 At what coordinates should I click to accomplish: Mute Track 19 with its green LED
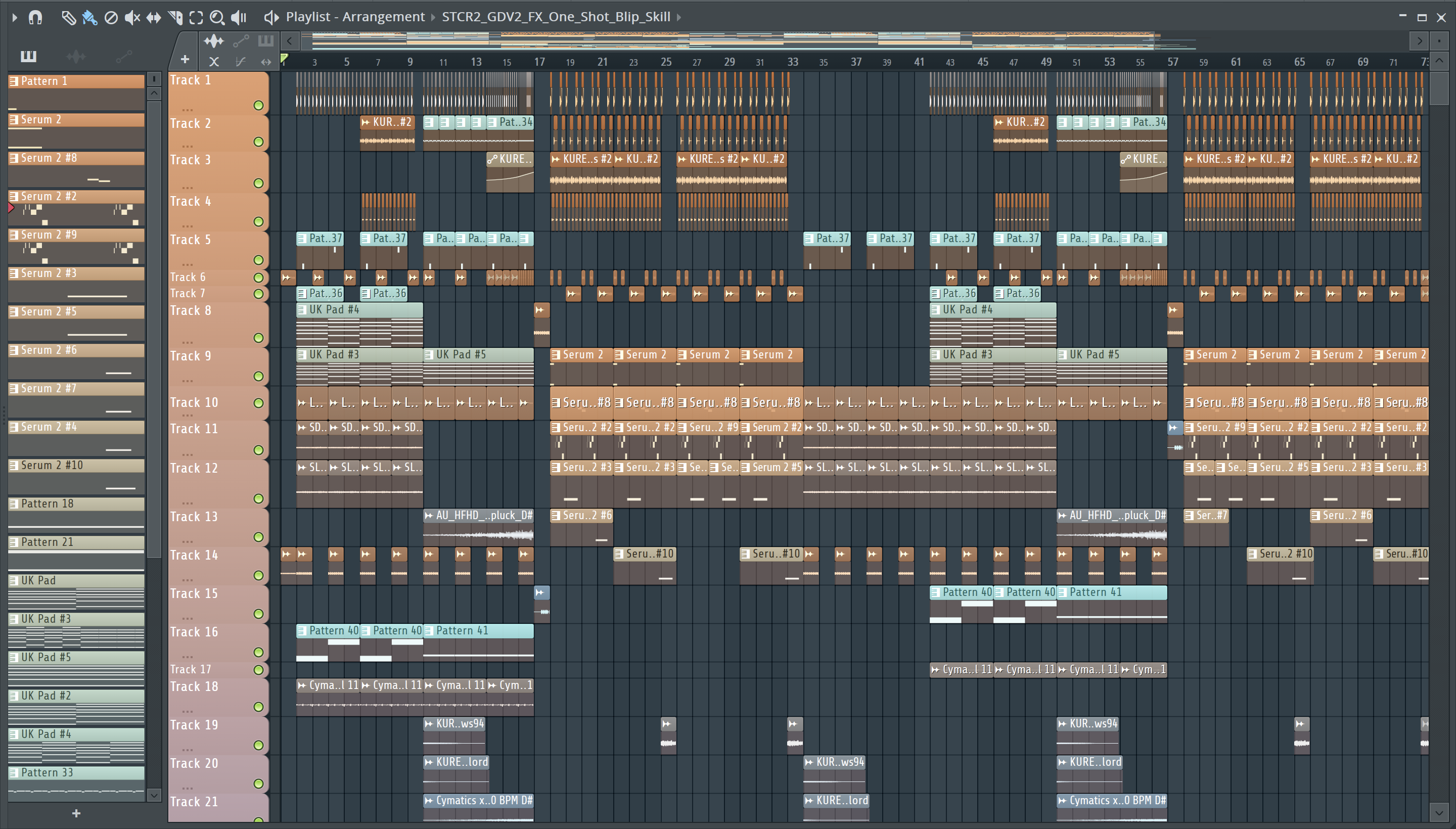[x=258, y=745]
